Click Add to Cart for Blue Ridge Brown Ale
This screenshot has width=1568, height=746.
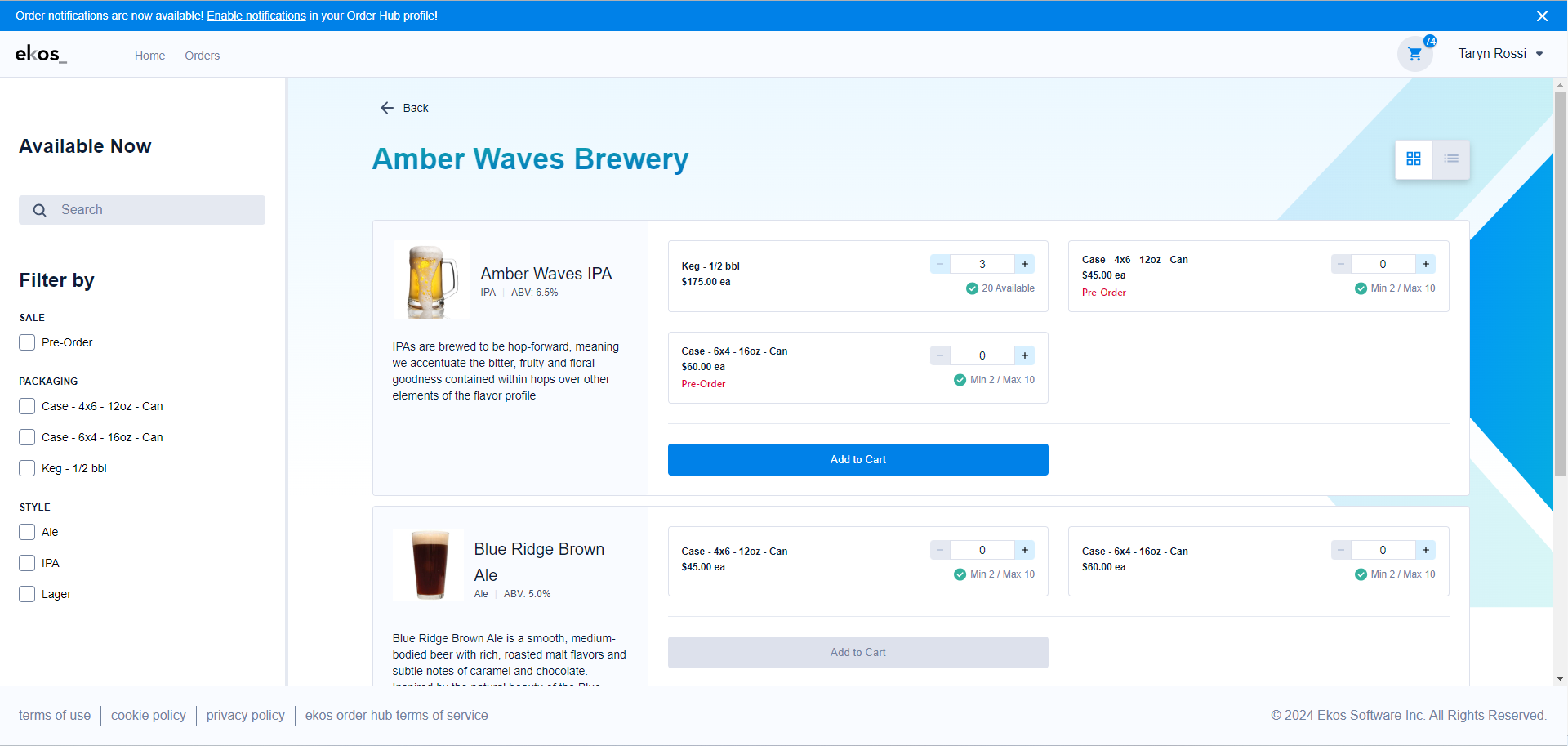[x=857, y=652]
